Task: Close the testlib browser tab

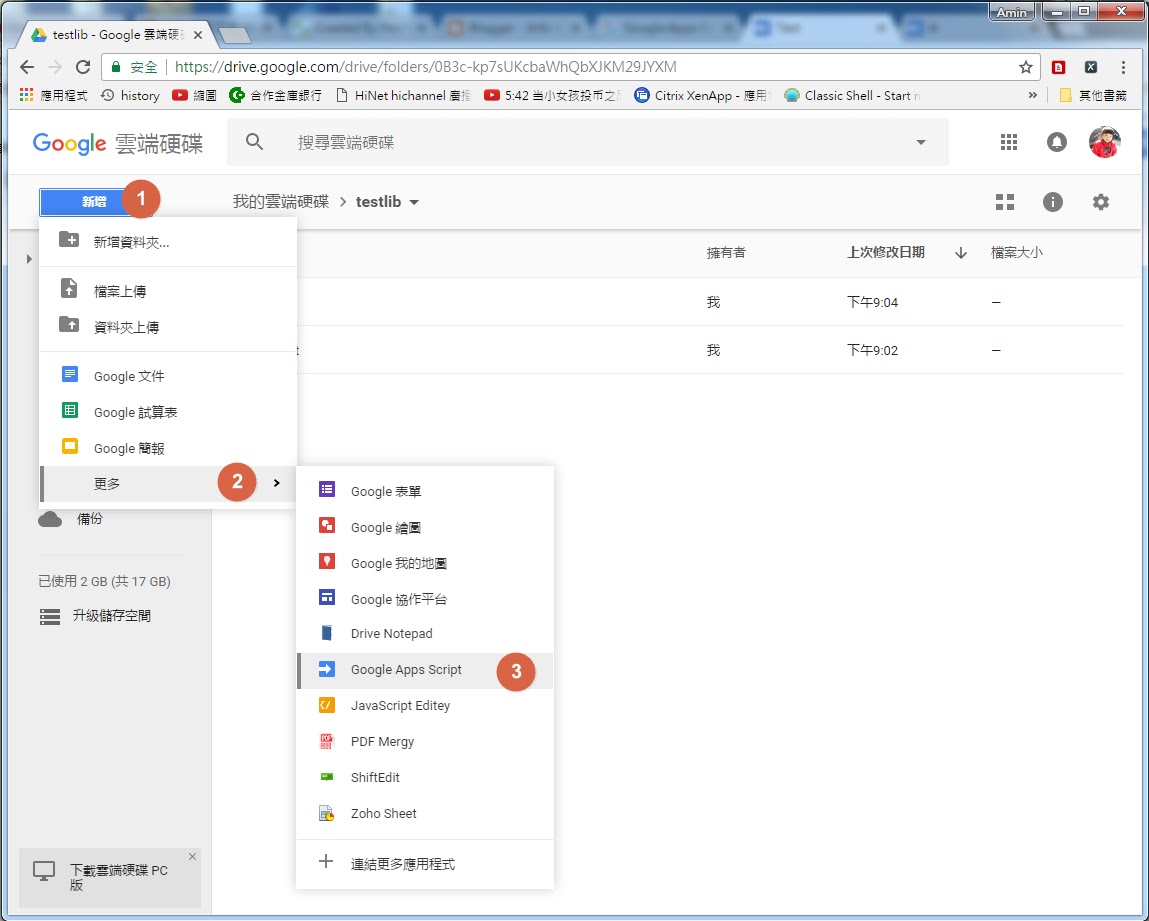Action: 198,34
